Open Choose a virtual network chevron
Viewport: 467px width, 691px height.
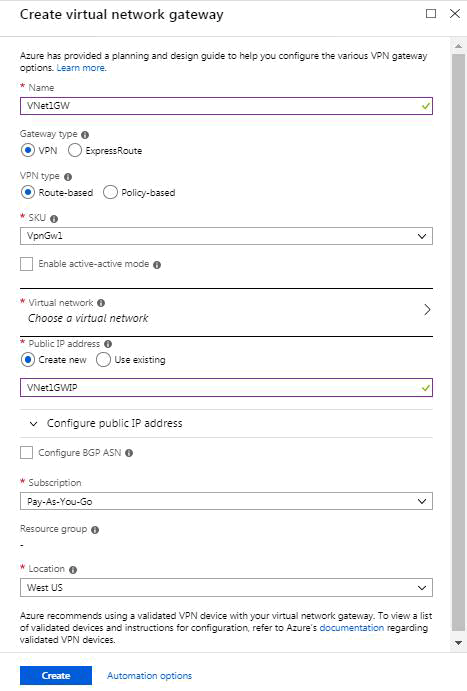pyautogui.click(x=427, y=309)
